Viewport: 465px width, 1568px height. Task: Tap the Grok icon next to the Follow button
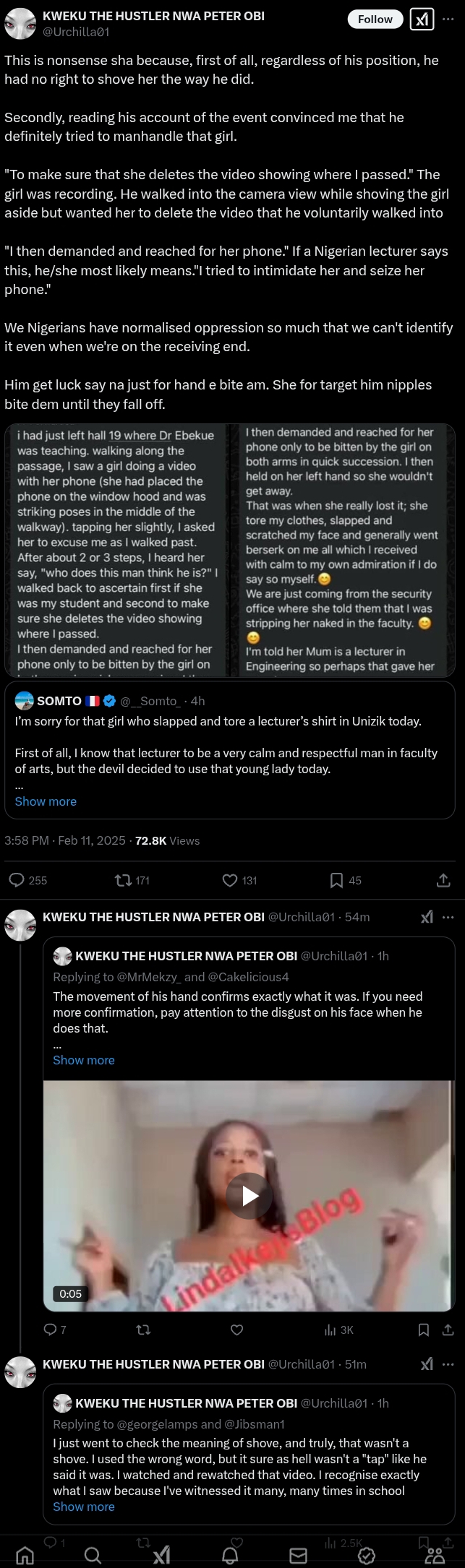pos(423,19)
